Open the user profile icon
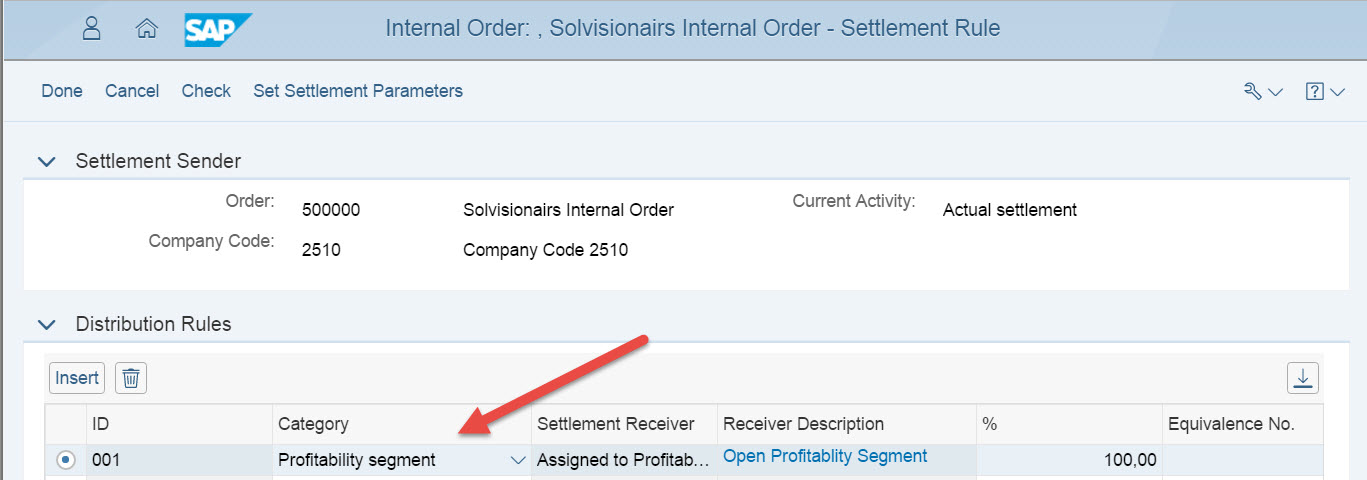 coord(92,28)
